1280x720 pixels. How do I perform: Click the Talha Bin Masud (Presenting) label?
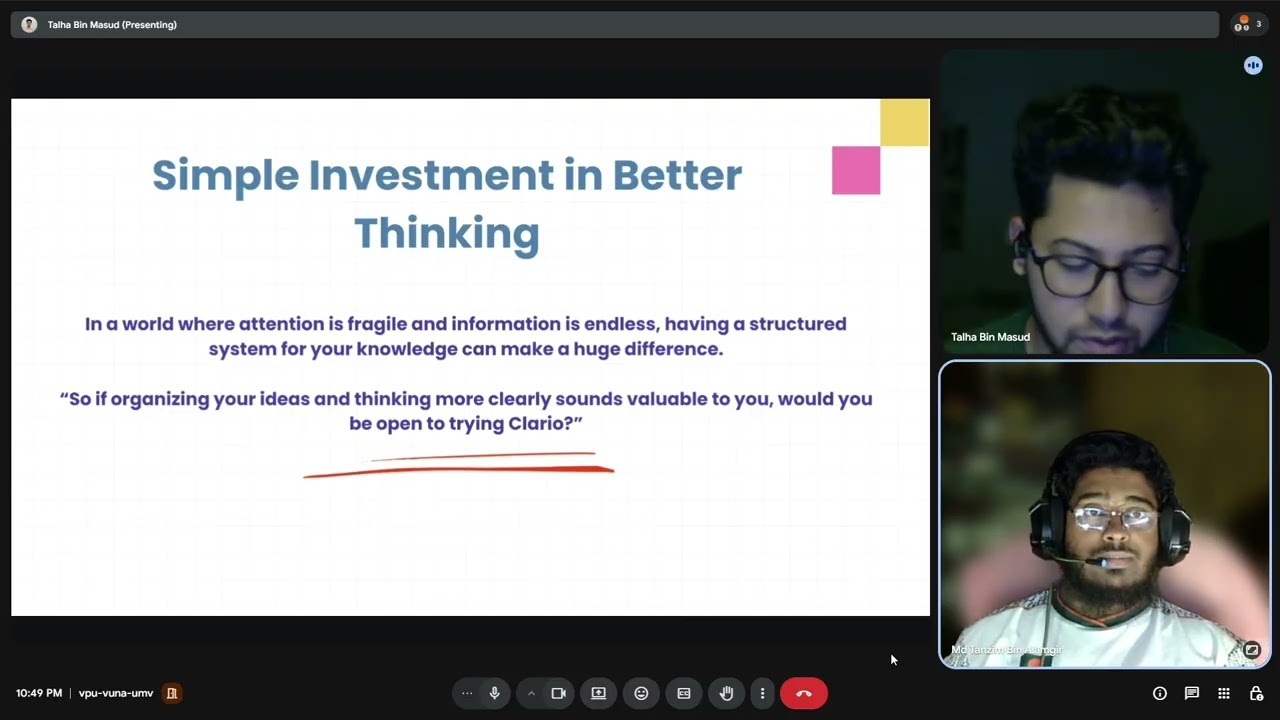112,25
